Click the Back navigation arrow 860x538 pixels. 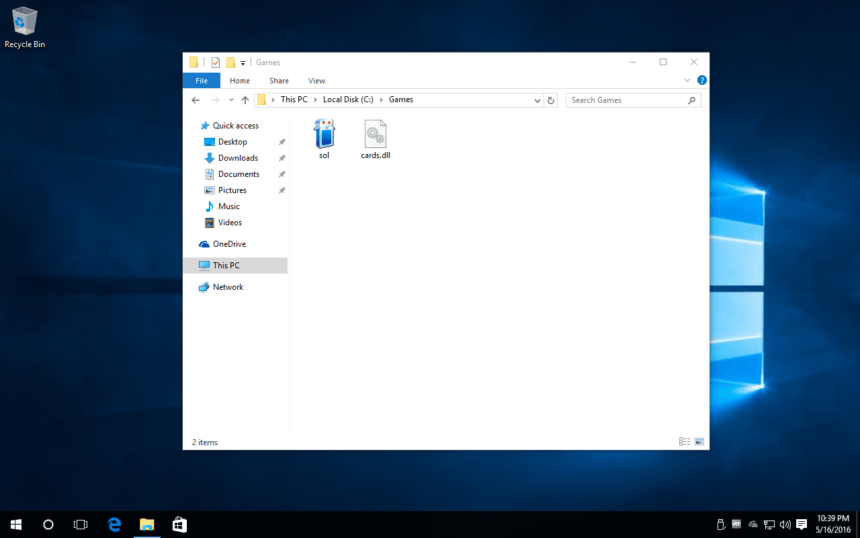click(x=196, y=100)
